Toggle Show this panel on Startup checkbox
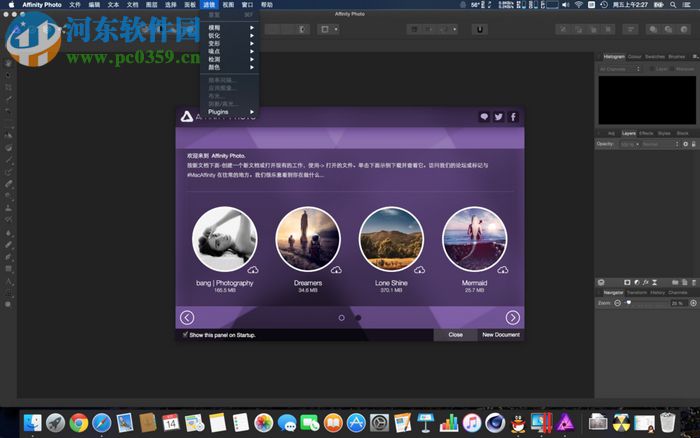 [x=185, y=334]
